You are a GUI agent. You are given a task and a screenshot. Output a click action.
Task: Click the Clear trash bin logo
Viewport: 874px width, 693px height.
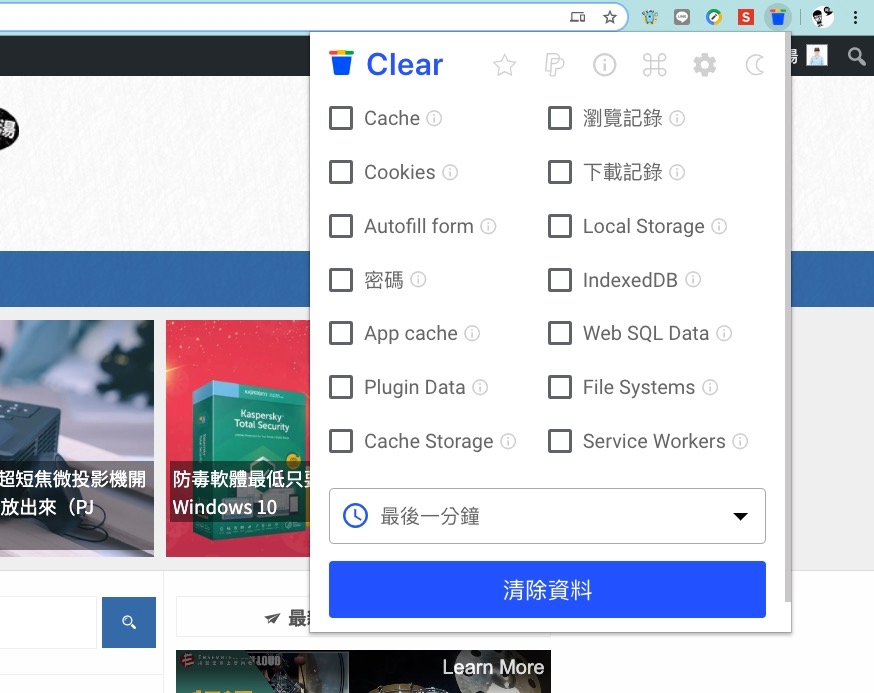(x=341, y=62)
